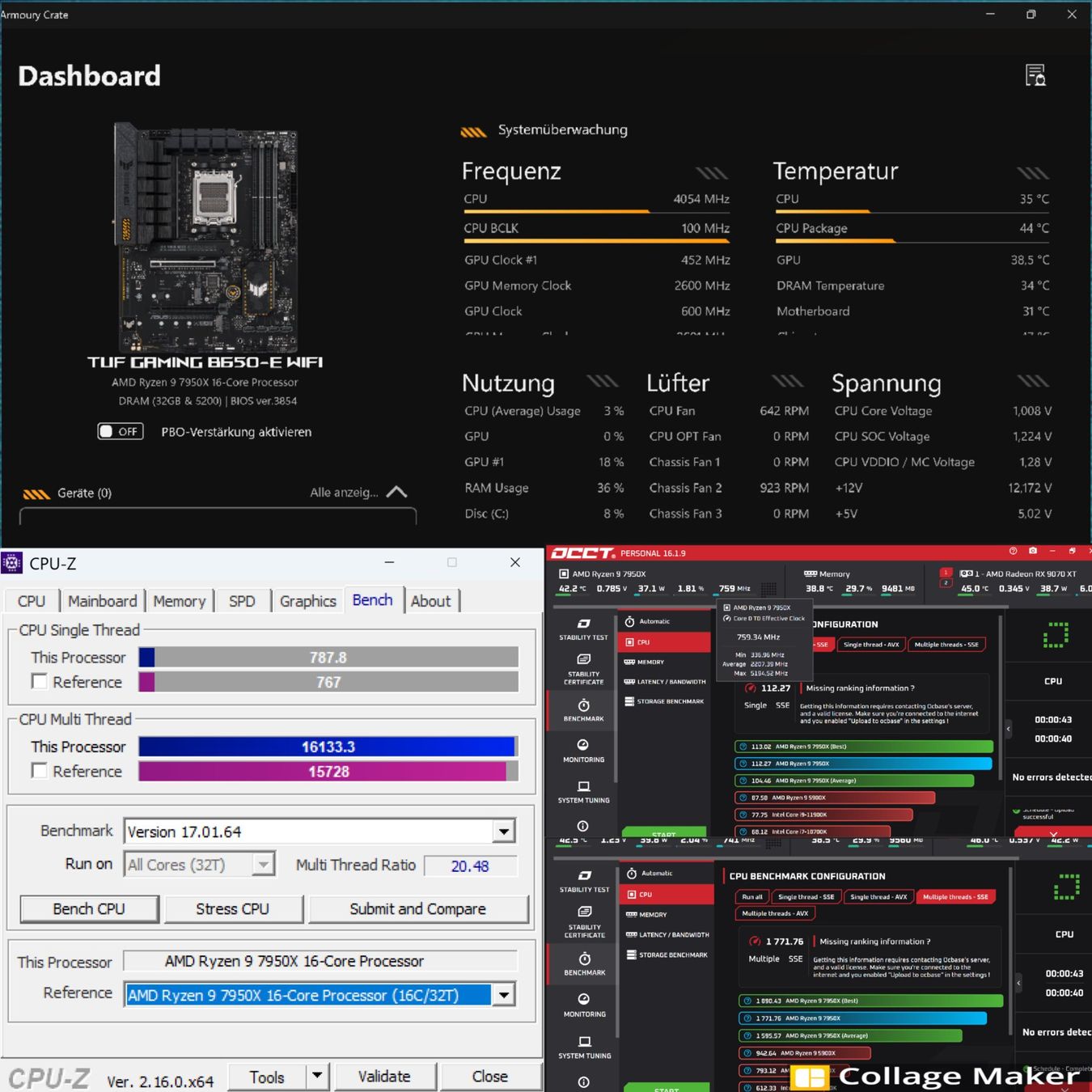Toggle the Run all benchmark option
Viewport: 1092px width, 1092px height.
(752, 896)
